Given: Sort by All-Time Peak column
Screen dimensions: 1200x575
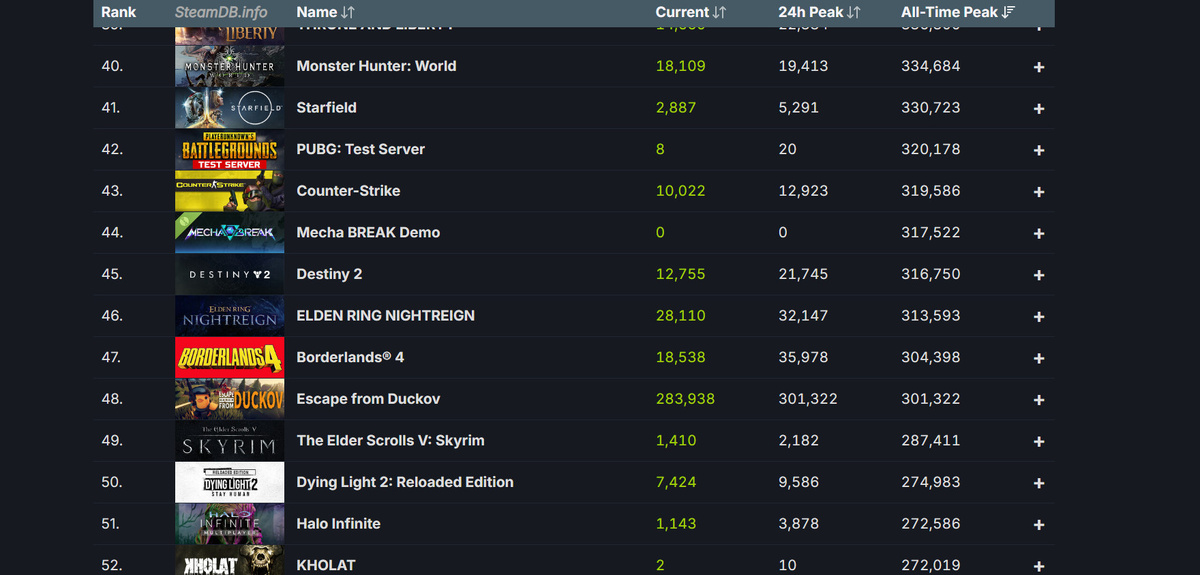Looking at the screenshot, I should [958, 12].
